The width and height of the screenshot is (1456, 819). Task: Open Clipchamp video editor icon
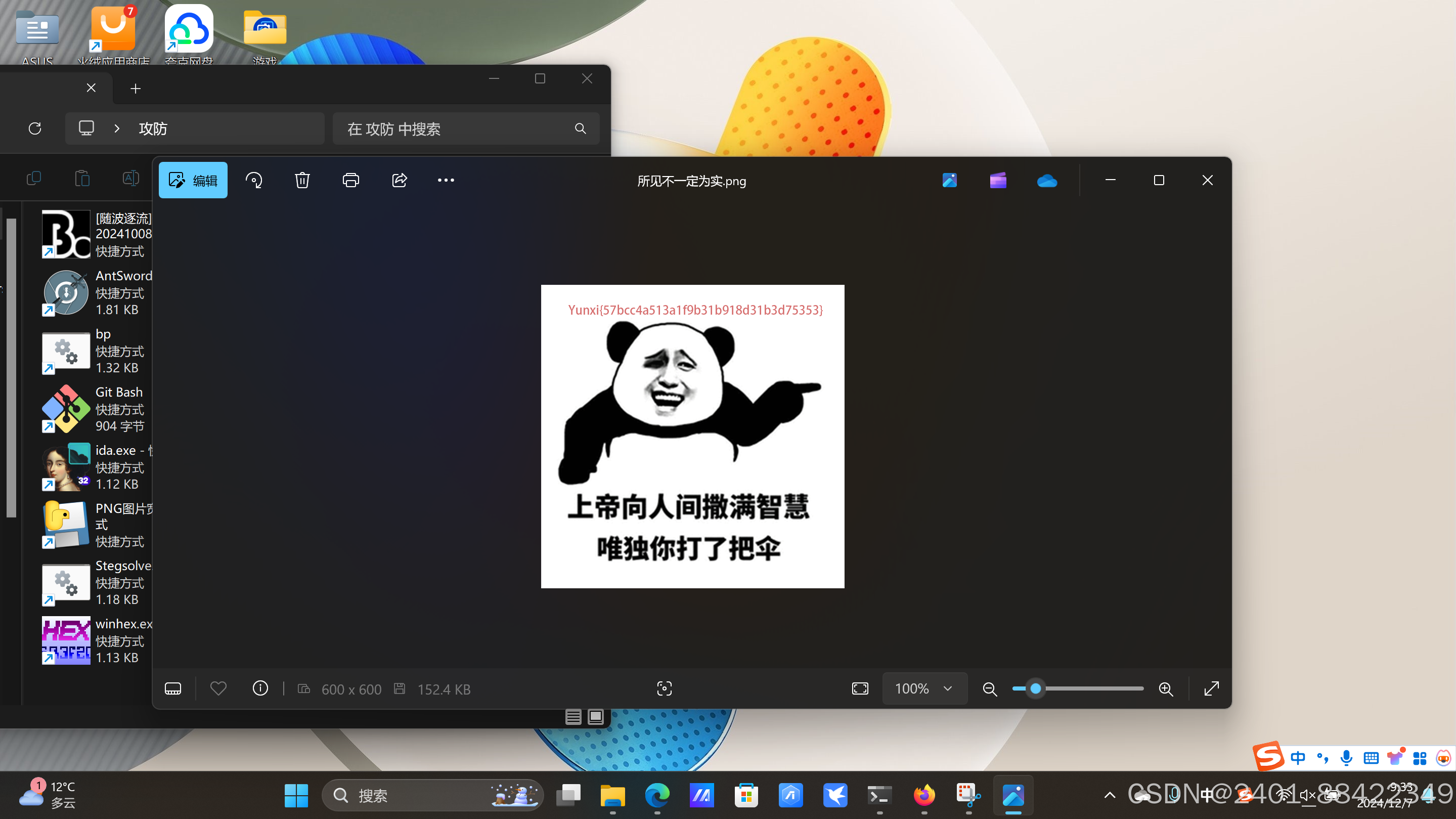click(x=998, y=181)
